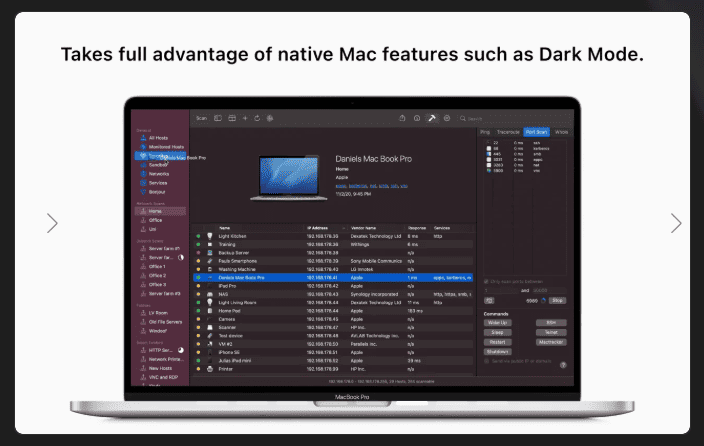Click the Scan toolbar button
Viewport: 704px width, 446px height.
tap(202, 118)
